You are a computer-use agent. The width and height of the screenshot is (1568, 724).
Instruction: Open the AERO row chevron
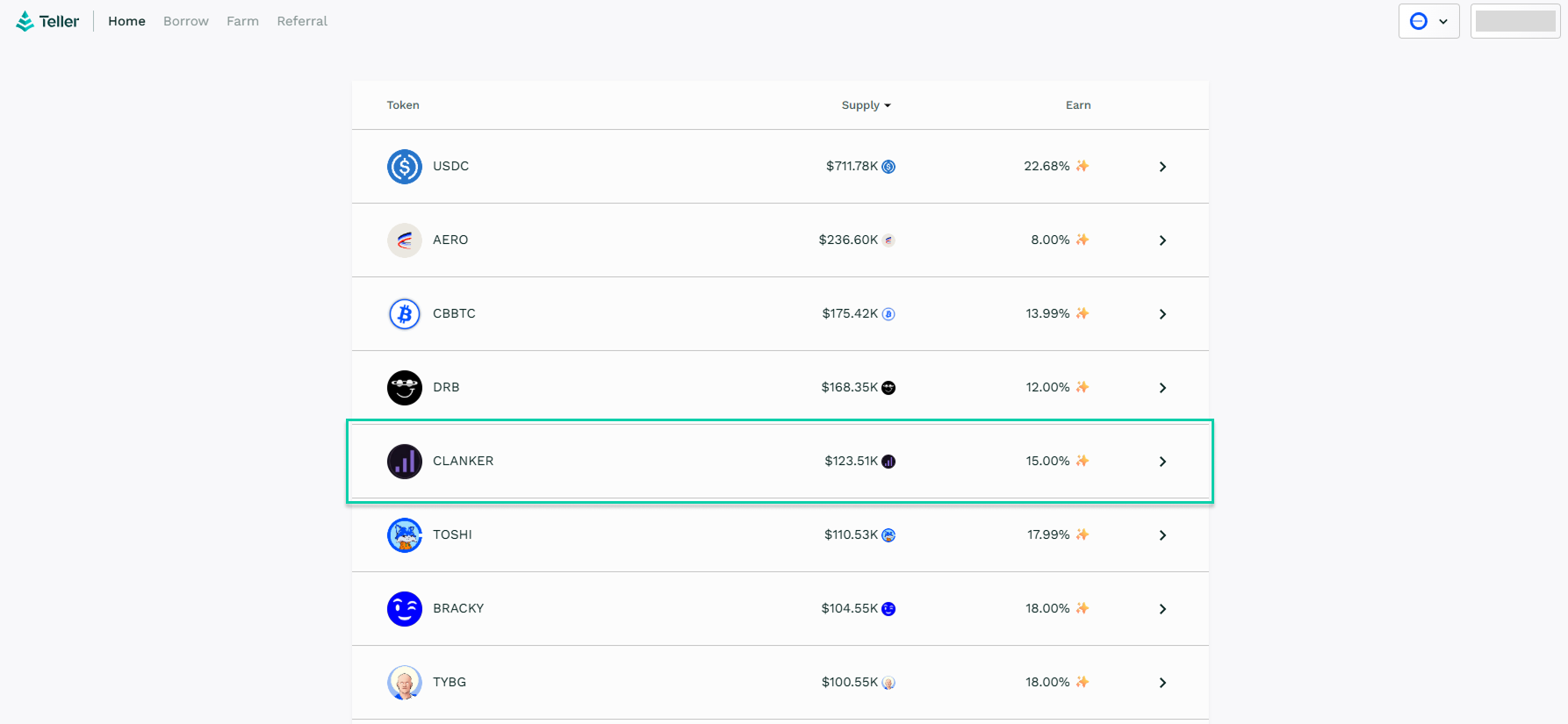pyautogui.click(x=1162, y=240)
